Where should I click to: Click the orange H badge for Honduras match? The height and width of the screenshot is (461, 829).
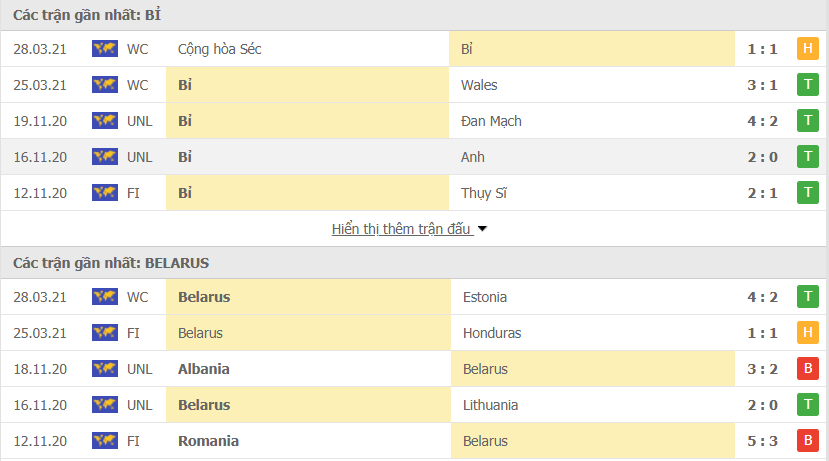[807, 333]
